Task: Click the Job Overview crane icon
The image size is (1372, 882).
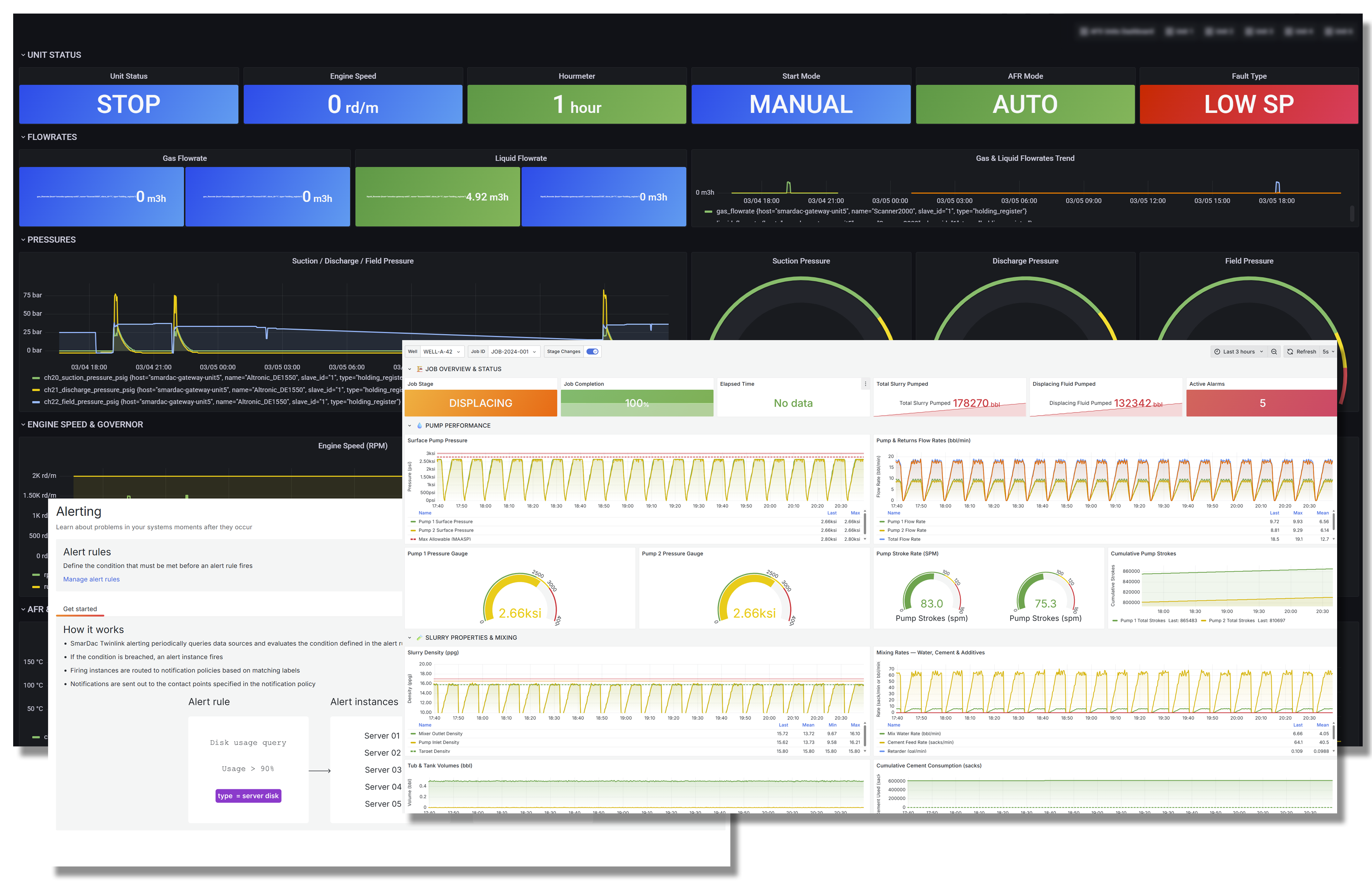Action: click(x=419, y=370)
